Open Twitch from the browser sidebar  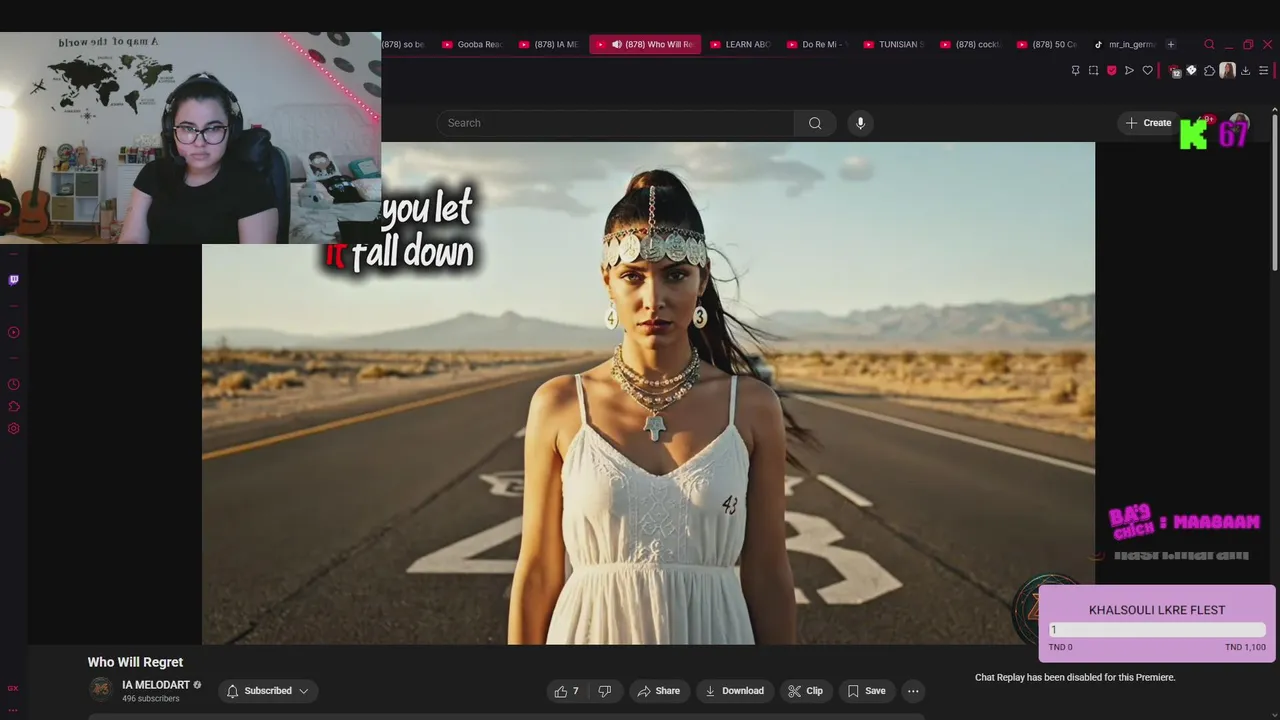click(13, 280)
